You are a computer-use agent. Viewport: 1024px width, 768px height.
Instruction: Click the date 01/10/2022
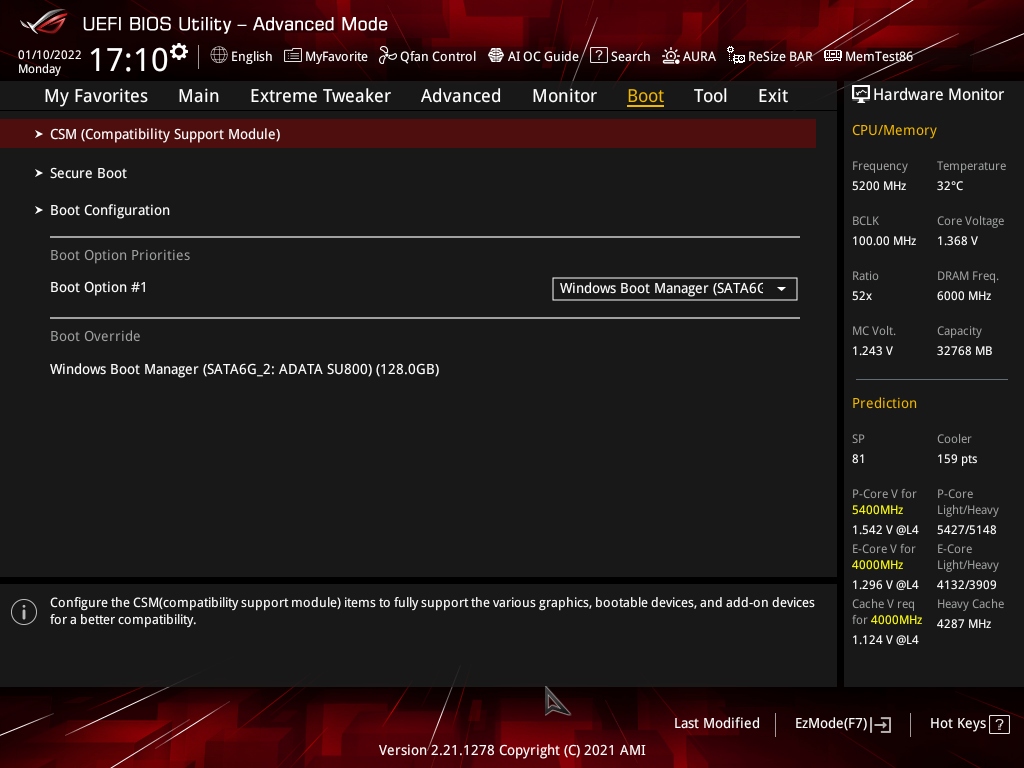[50, 55]
